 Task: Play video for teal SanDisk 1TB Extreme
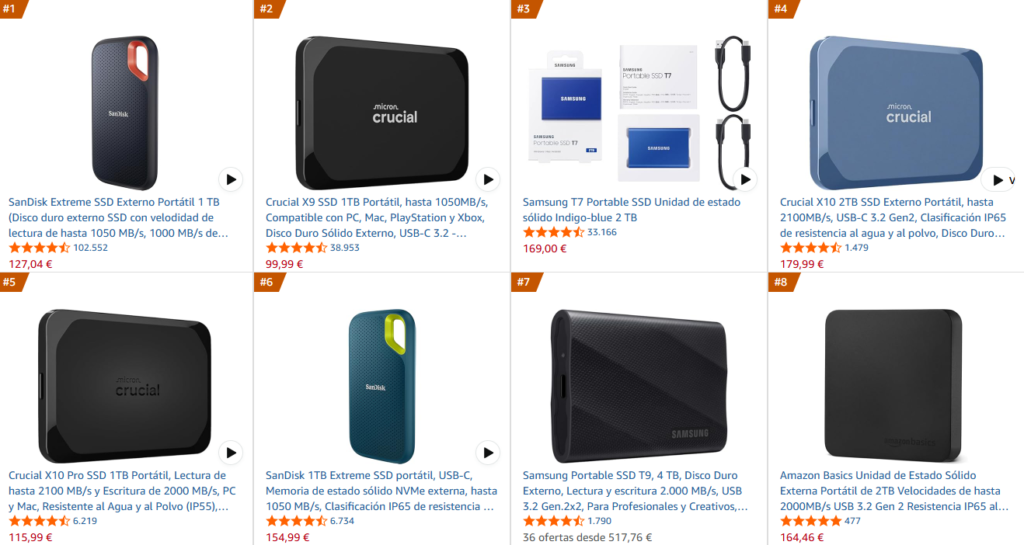tap(487, 452)
